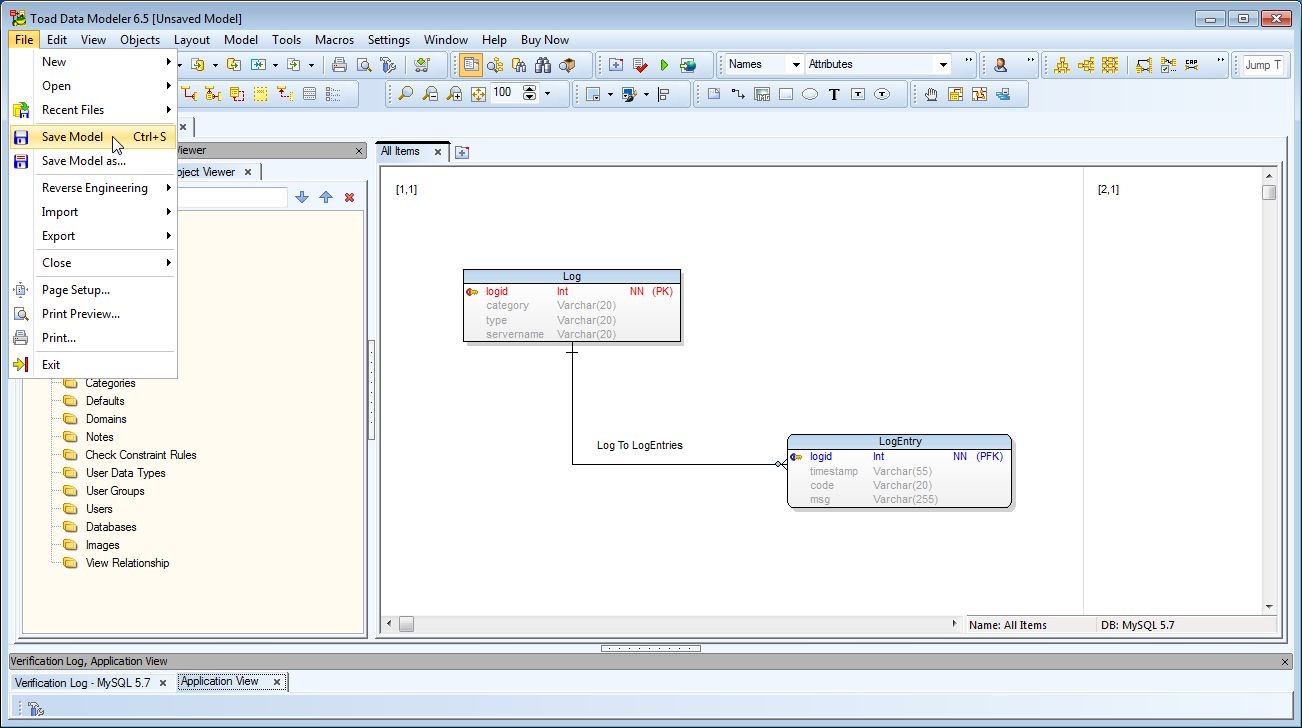1302x728 pixels.
Task: Choose Exit from File menu
Action: coord(92,365)
